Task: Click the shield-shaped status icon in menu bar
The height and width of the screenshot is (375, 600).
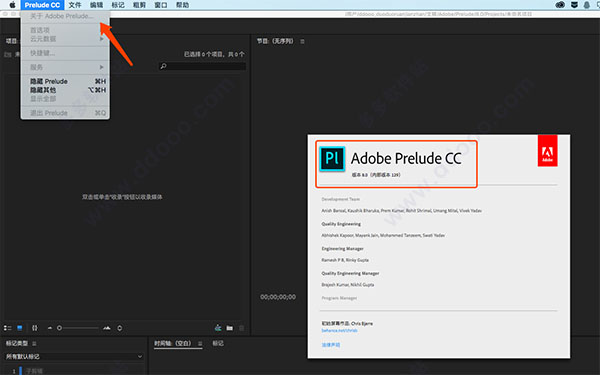Action: pyautogui.click(x=574, y=5)
